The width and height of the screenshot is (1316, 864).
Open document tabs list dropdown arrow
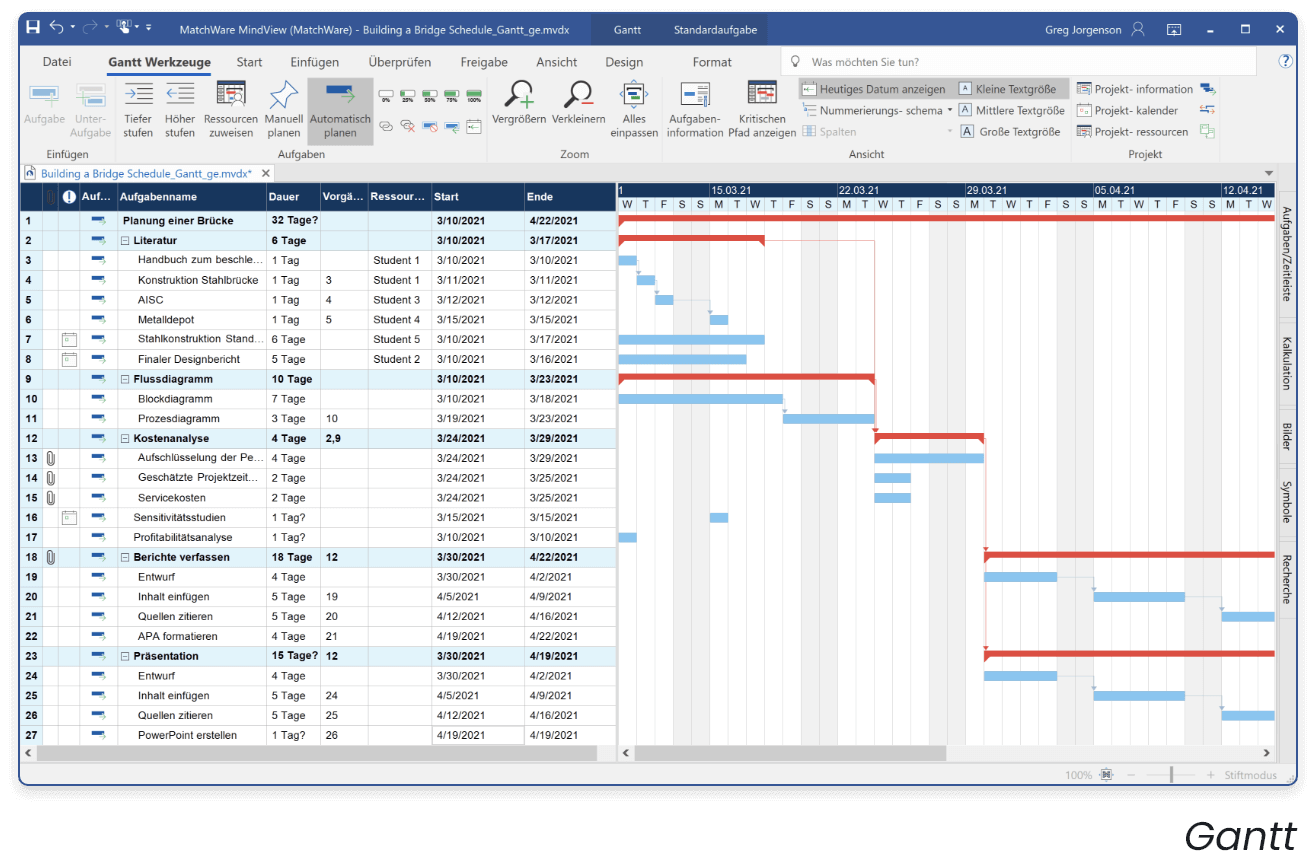tap(1269, 173)
